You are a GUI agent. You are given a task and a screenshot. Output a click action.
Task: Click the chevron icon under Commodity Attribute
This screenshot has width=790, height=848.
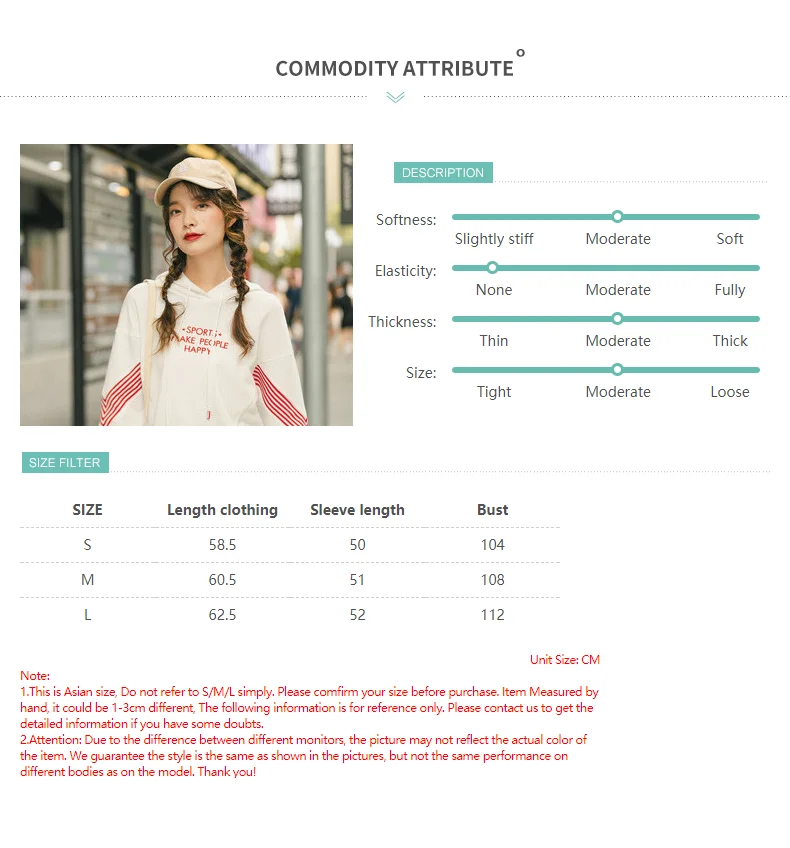tap(395, 97)
